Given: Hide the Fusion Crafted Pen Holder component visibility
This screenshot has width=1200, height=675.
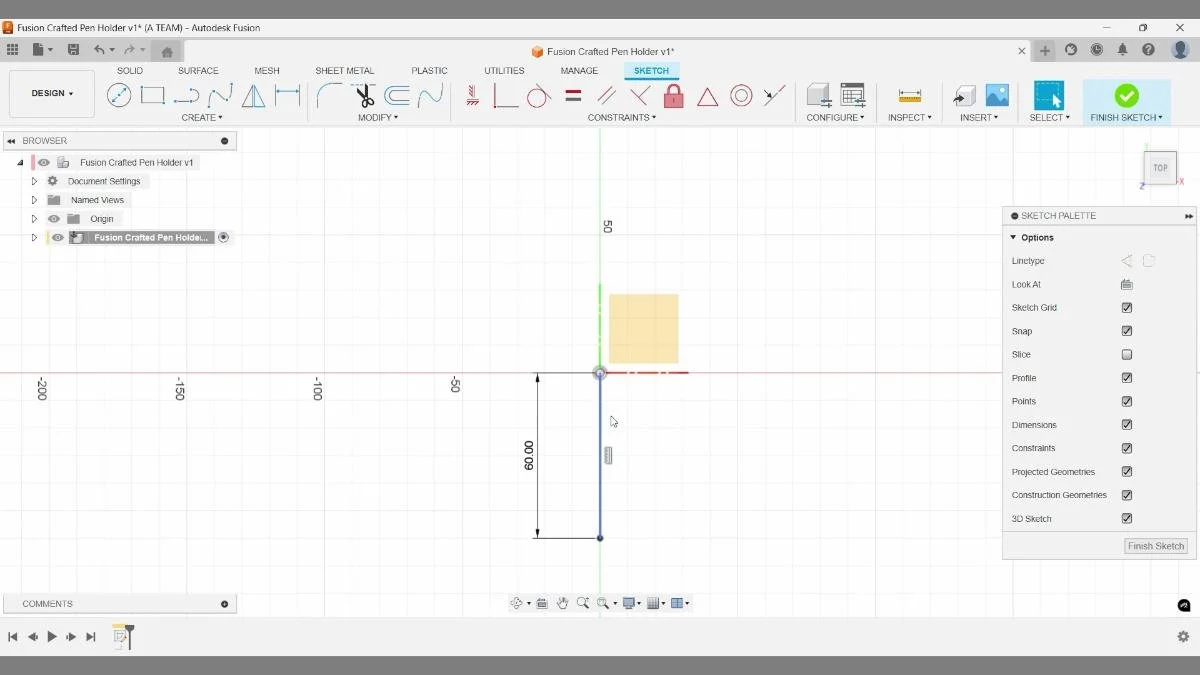Looking at the screenshot, I should (x=57, y=237).
